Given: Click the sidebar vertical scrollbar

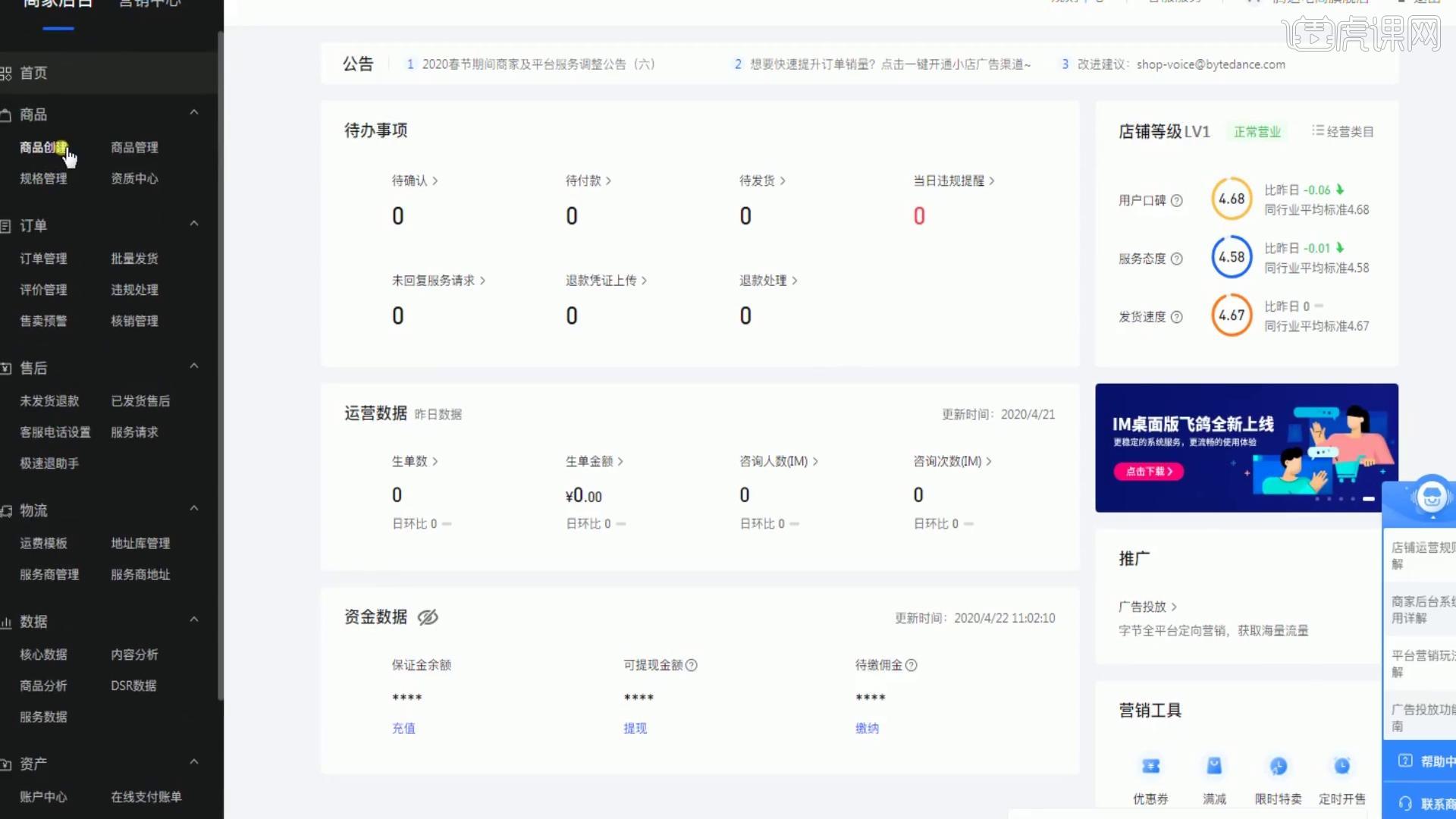Looking at the screenshot, I should [221, 364].
